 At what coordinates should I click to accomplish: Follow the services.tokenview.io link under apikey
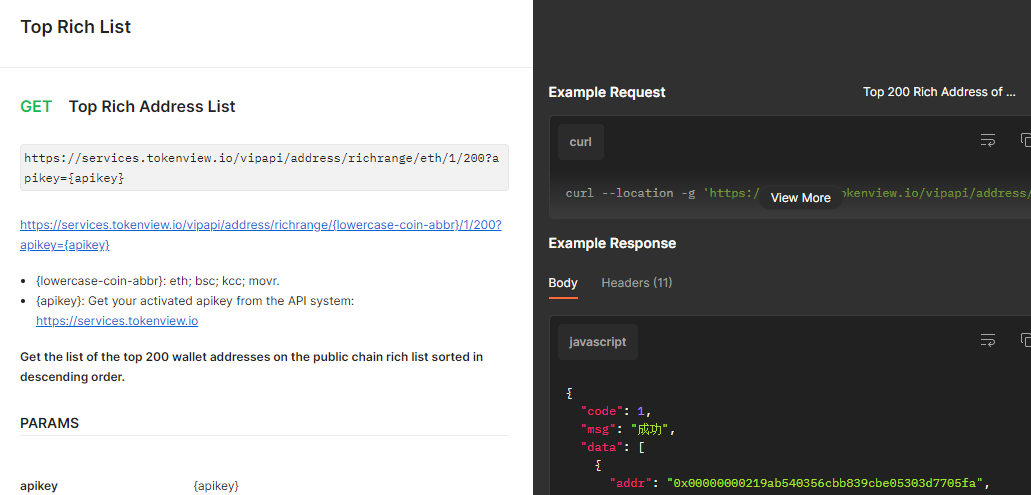tap(117, 321)
